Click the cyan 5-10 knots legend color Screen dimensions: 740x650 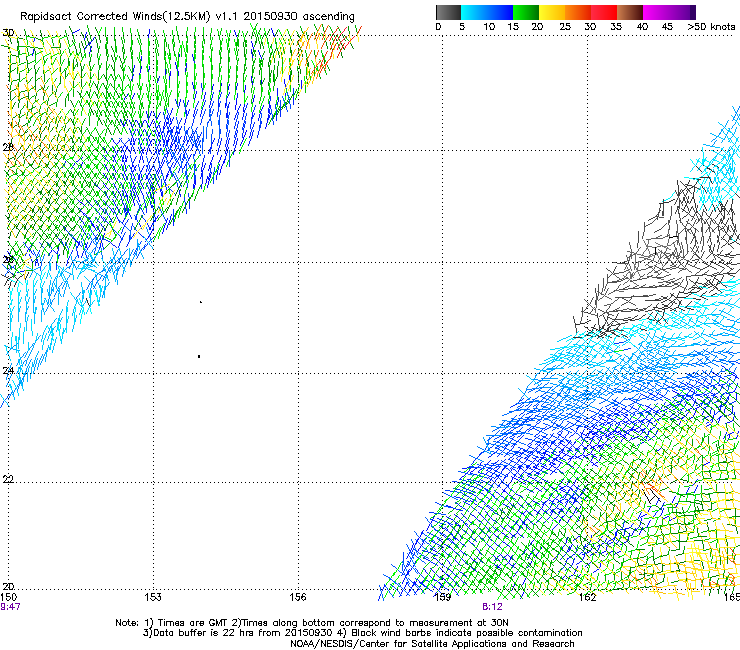click(473, 12)
